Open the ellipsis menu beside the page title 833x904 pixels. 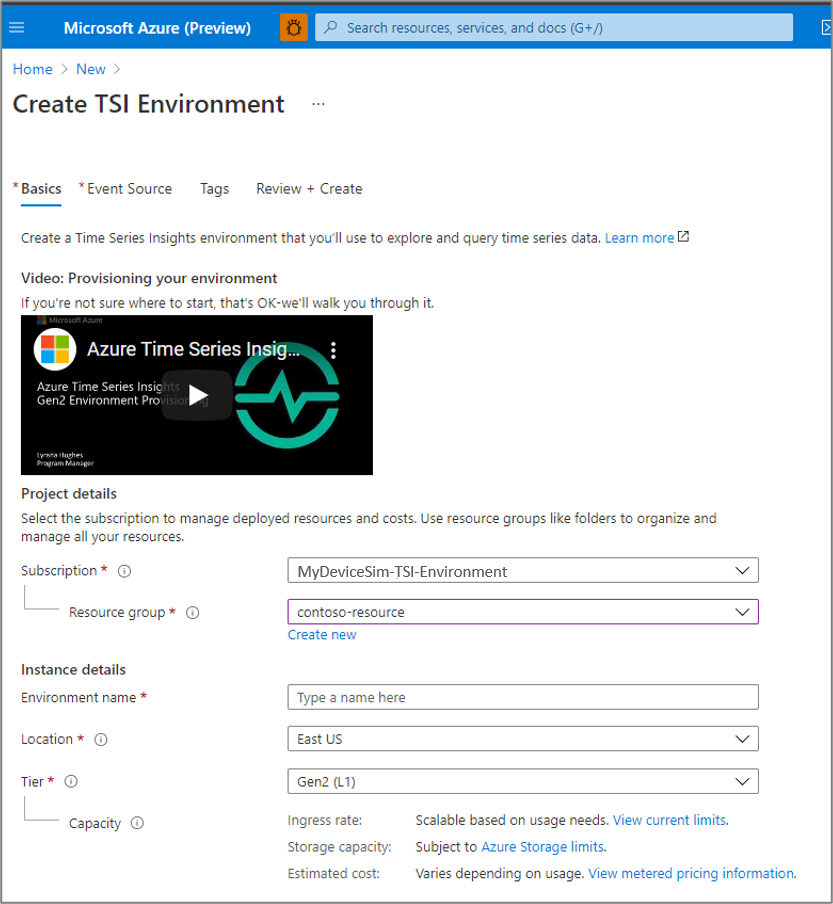coord(318,103)
